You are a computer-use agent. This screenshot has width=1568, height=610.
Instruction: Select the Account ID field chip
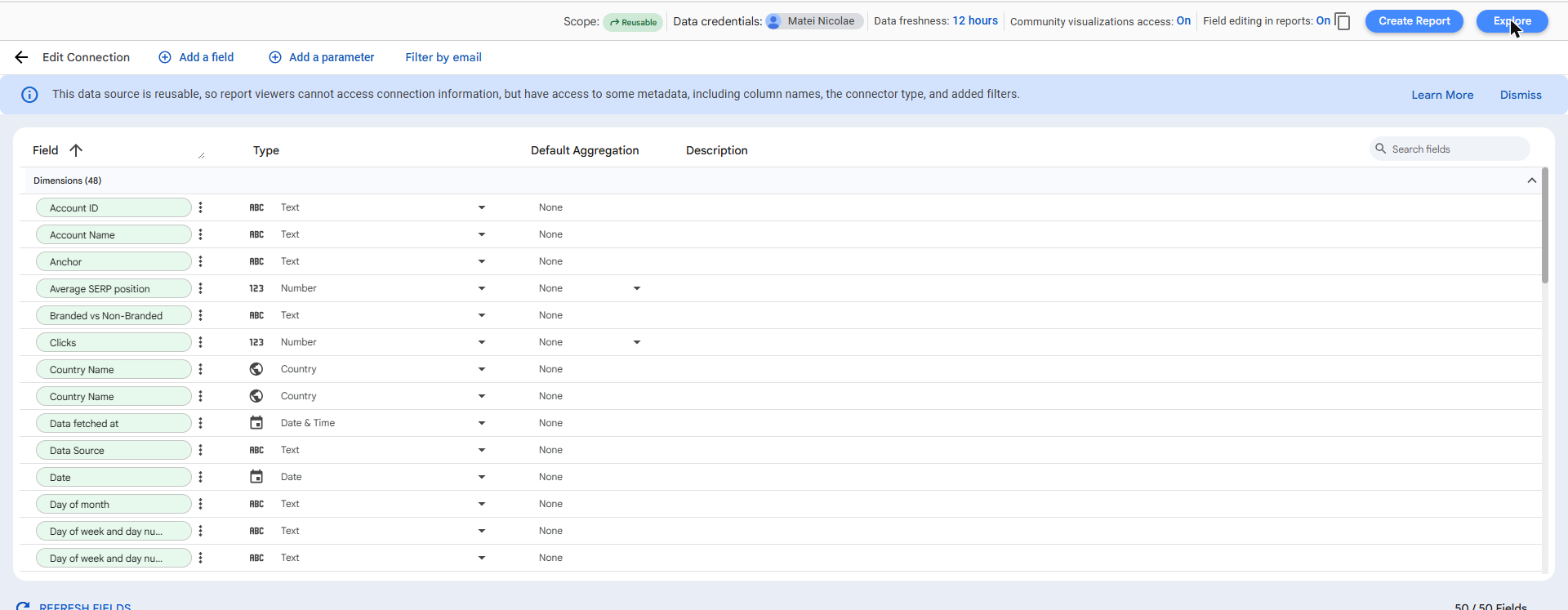[113, 207]
